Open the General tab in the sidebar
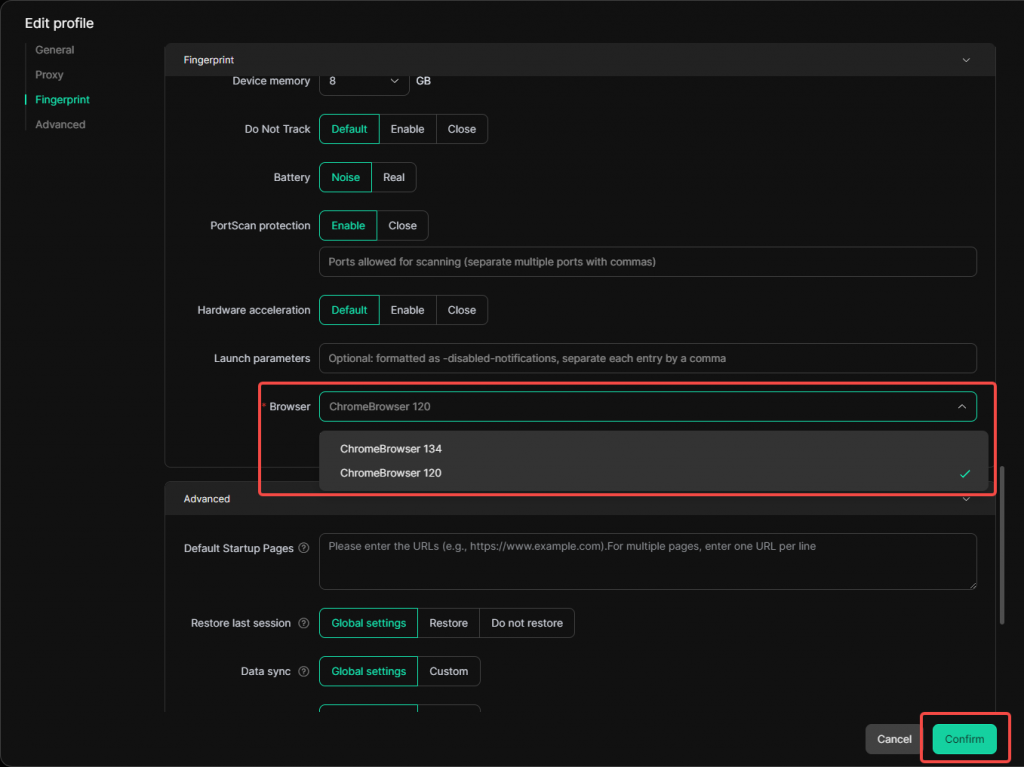Image resolution: width=1024 pixels, height=767 pixels. click(54, 50)
